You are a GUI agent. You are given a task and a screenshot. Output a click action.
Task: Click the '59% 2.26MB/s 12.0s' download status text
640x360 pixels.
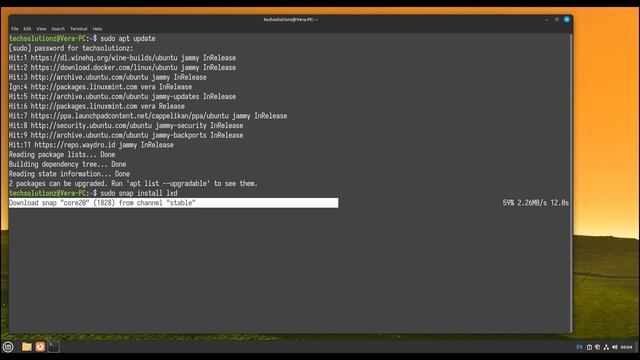click(x=536, y=203)
